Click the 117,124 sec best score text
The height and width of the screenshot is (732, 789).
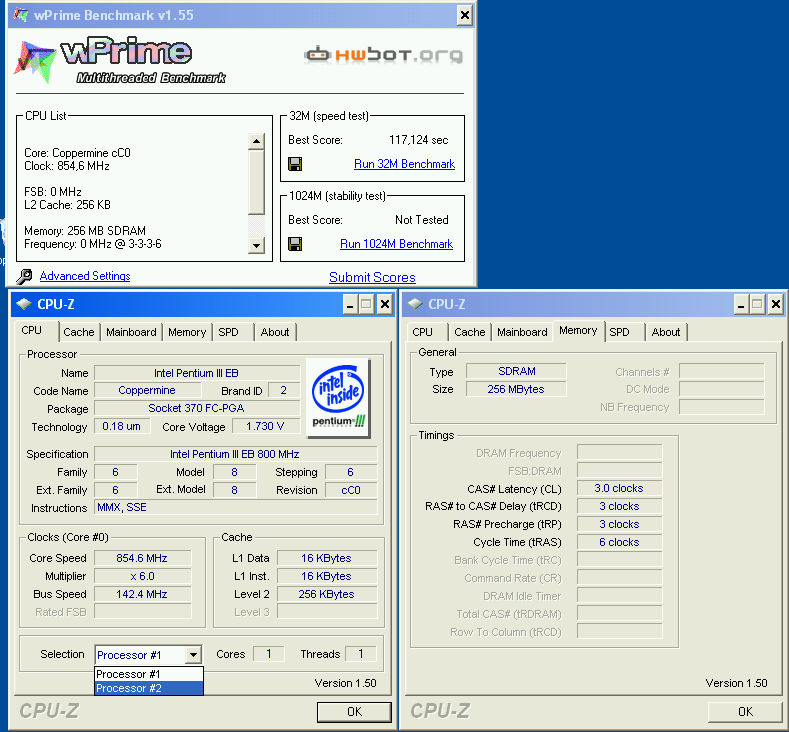tap(419, 140)
